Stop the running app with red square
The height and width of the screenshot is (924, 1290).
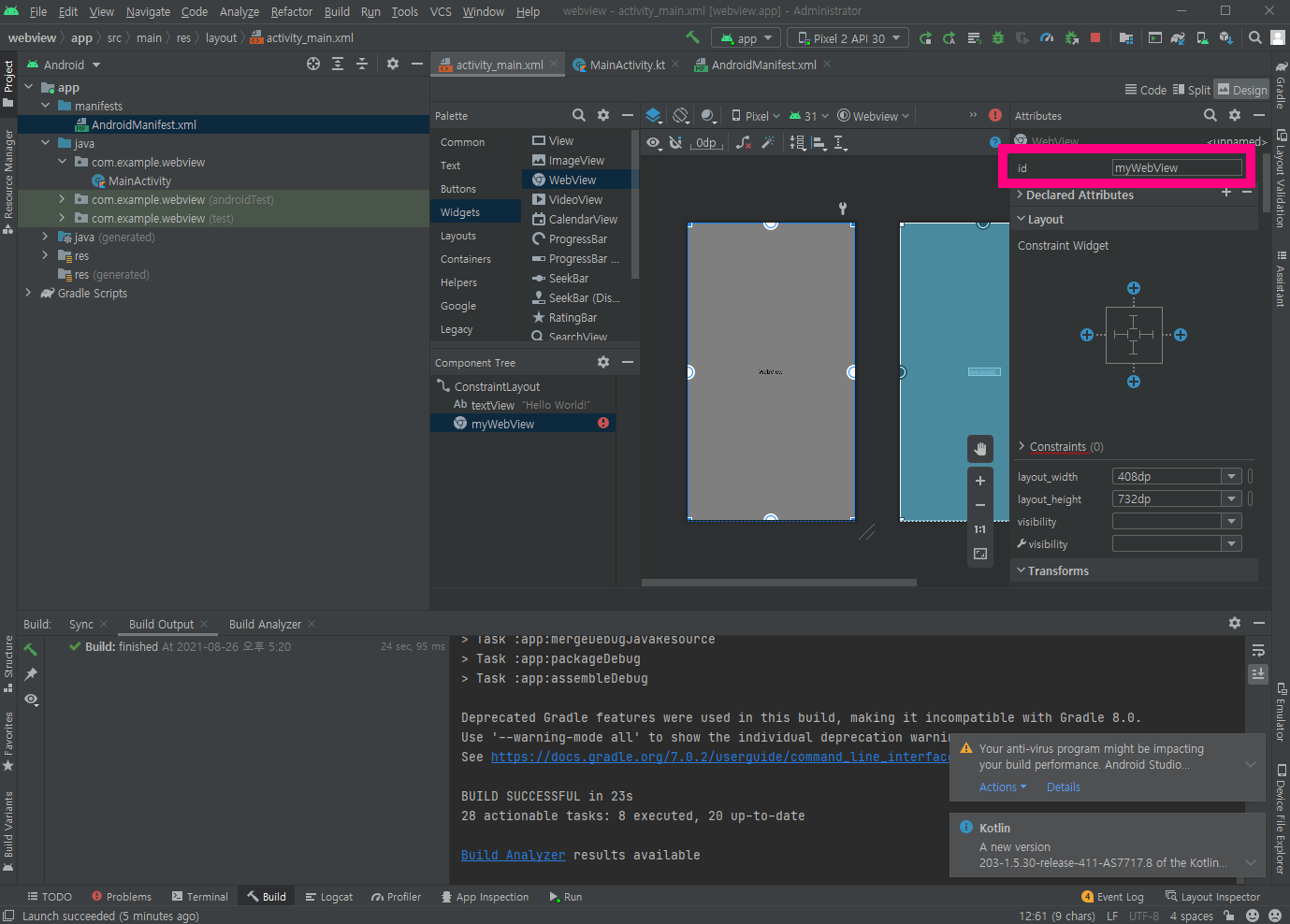[1095, 38]
